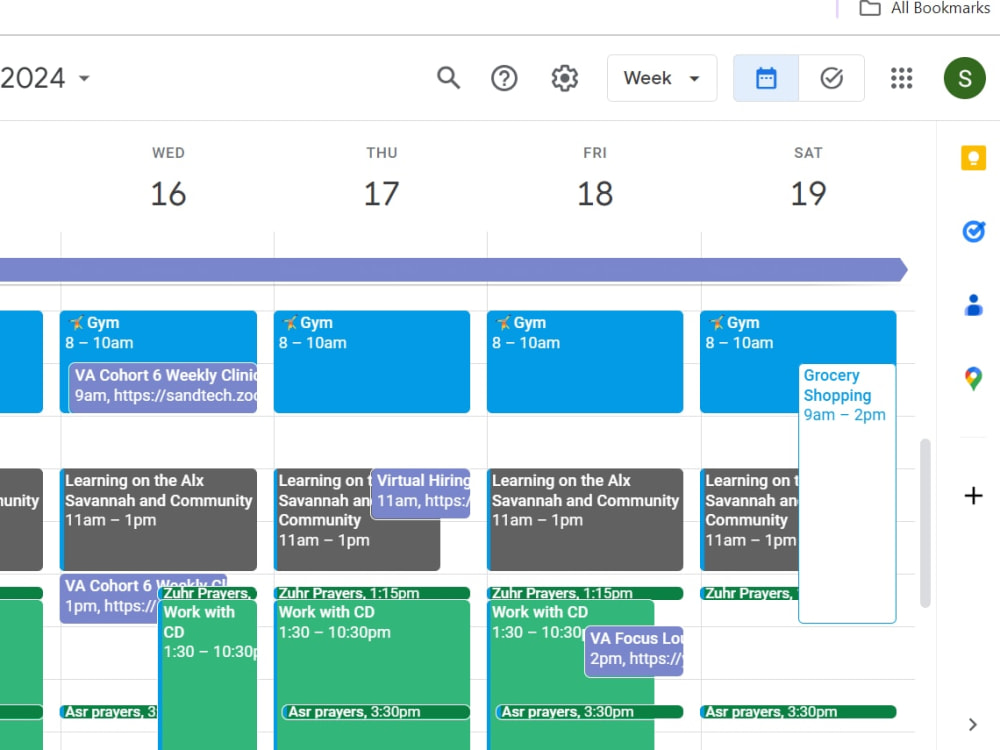Open the All Bookmarks folder
The image size is (1000, 750).
click(925, 8)
